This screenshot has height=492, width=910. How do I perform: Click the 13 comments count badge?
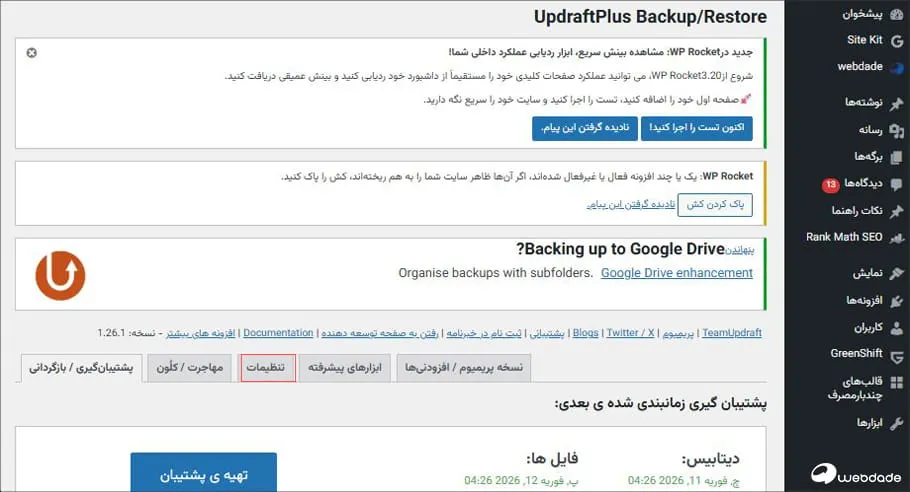(x=830, y=184)
